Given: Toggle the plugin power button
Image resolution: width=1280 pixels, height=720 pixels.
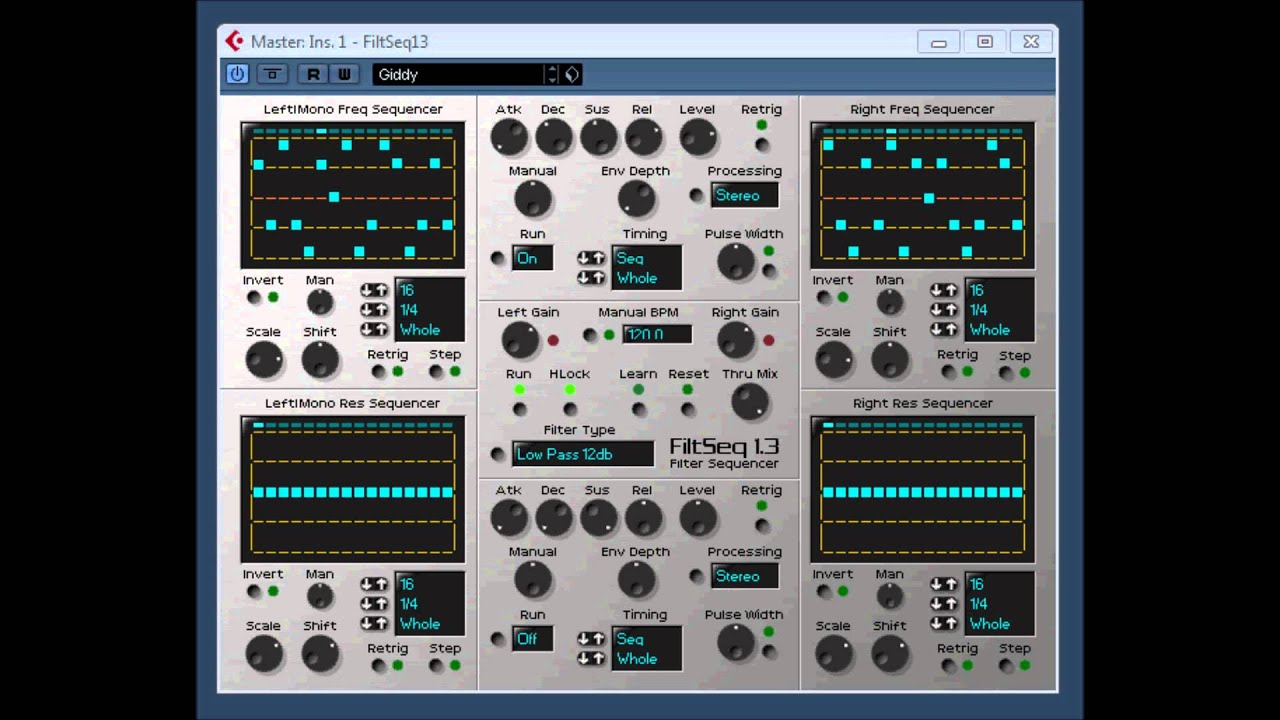Looking at the screenshot, I should tap(237, 74).
